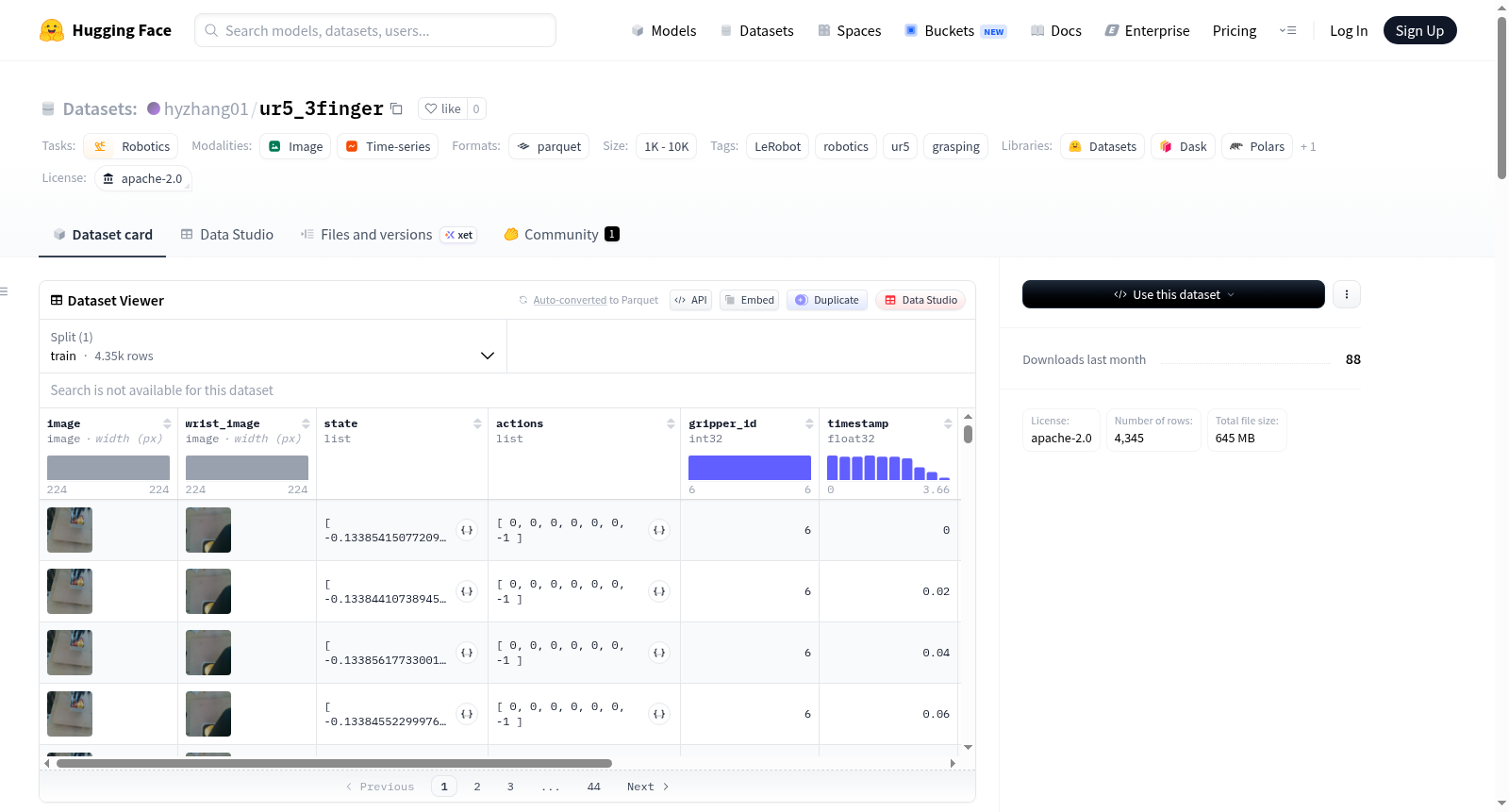The image size is (1509, 812).
Task: Expand the state cell in the 0.06 timestamp row
Action: click(x=467, y=714)
